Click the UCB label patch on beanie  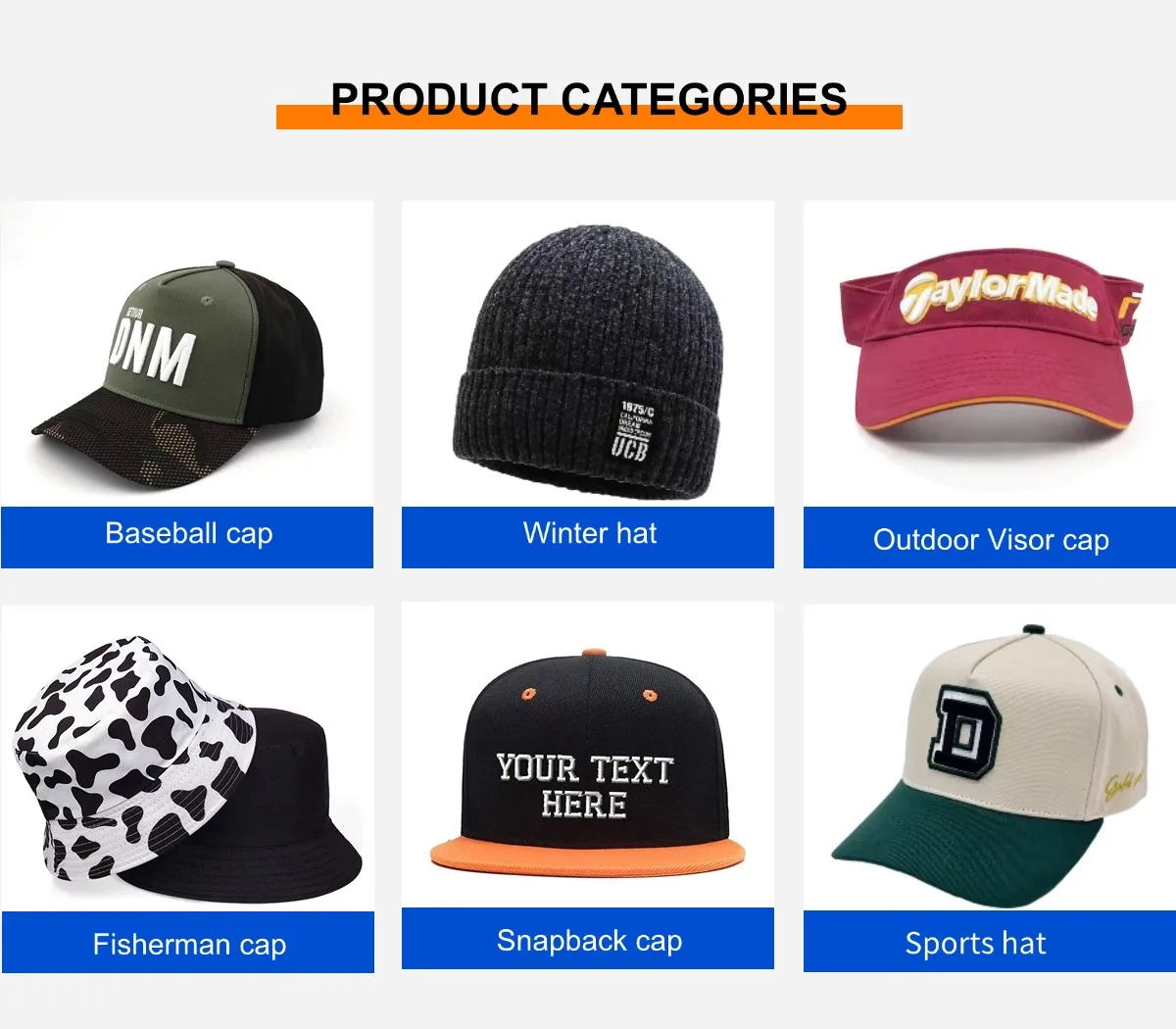(x=632, y=429)
